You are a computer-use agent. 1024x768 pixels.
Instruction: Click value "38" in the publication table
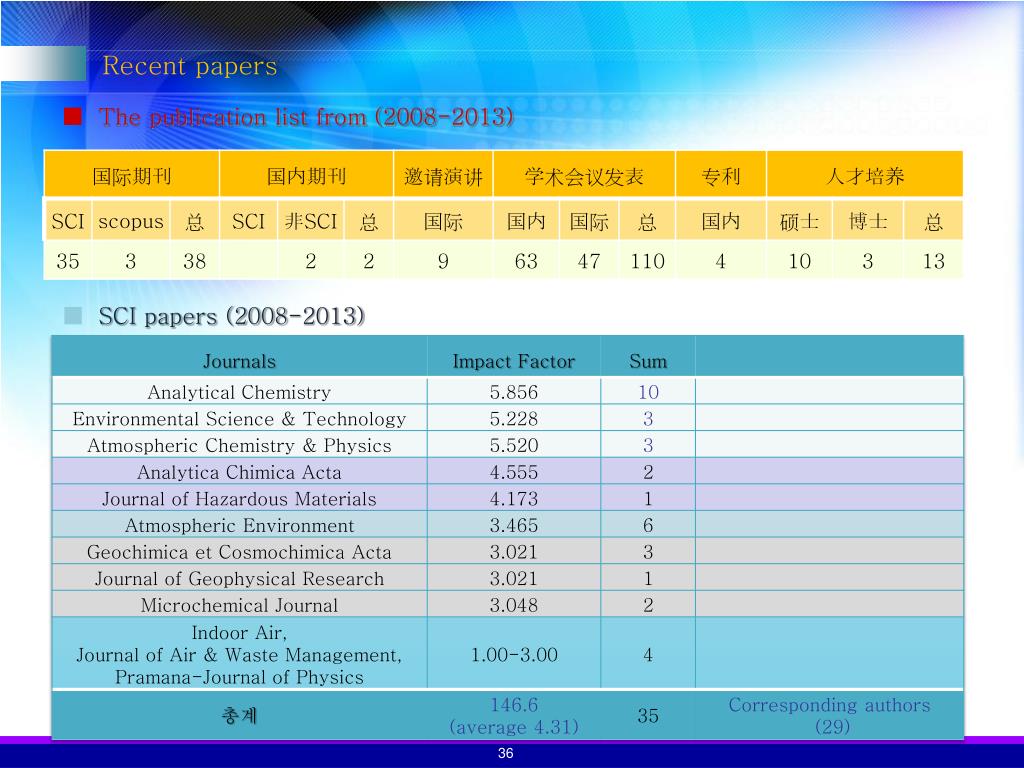click(195, 261)
